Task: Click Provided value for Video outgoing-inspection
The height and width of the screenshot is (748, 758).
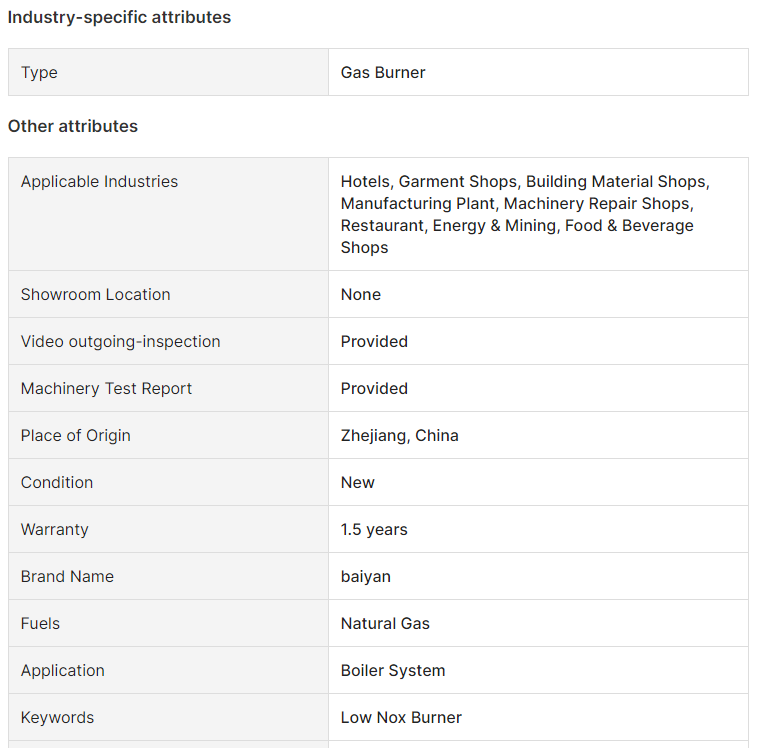Action: click(x=374, y=341)
